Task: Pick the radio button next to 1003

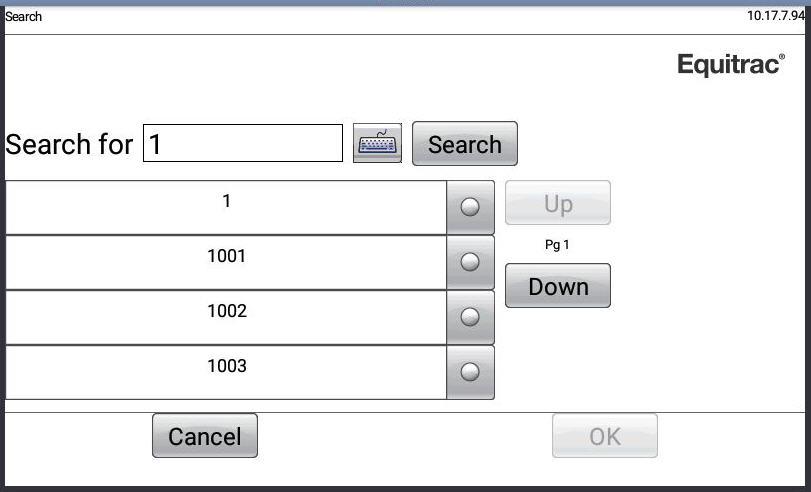Action: pyautogui.click(x=470, y=372)
